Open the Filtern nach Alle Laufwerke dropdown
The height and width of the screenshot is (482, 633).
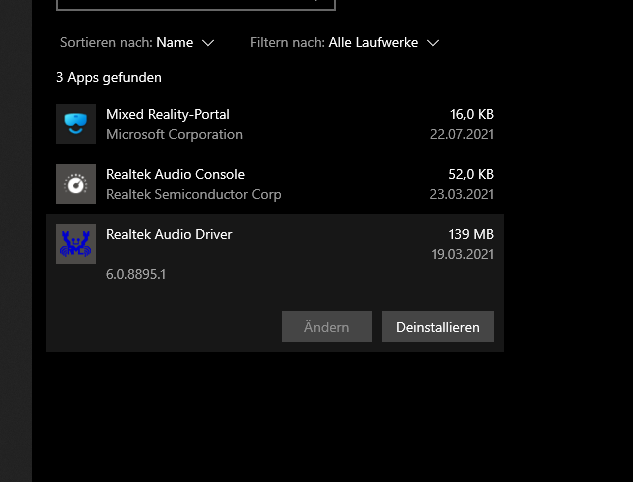(344, 42)
